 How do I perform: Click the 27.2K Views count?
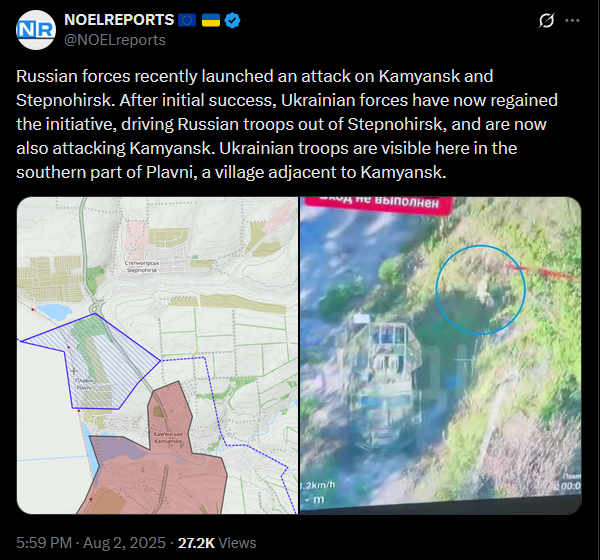click(217, 543)
